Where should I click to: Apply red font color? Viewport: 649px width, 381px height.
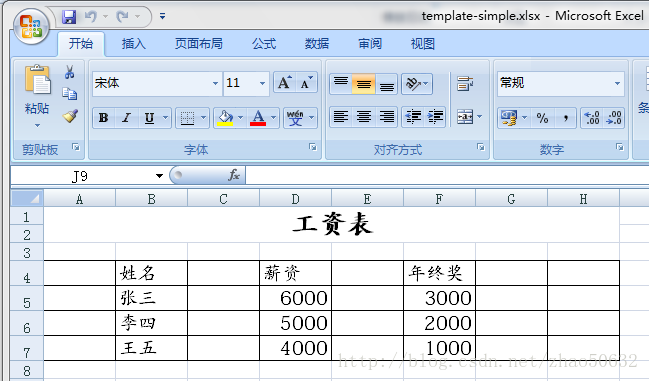click(258, 118)
